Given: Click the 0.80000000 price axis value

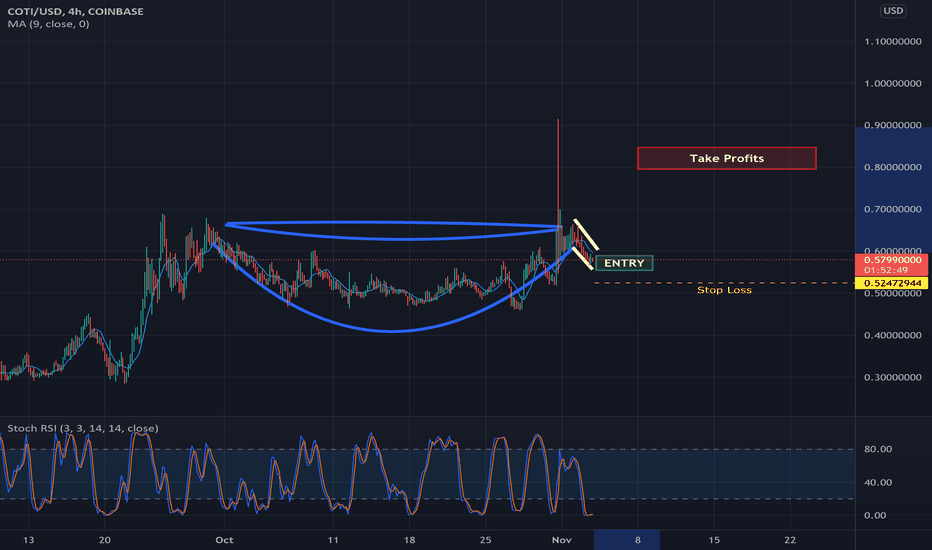Looking at the screenshot, I should pyautogui.click(x=893, y=167).
